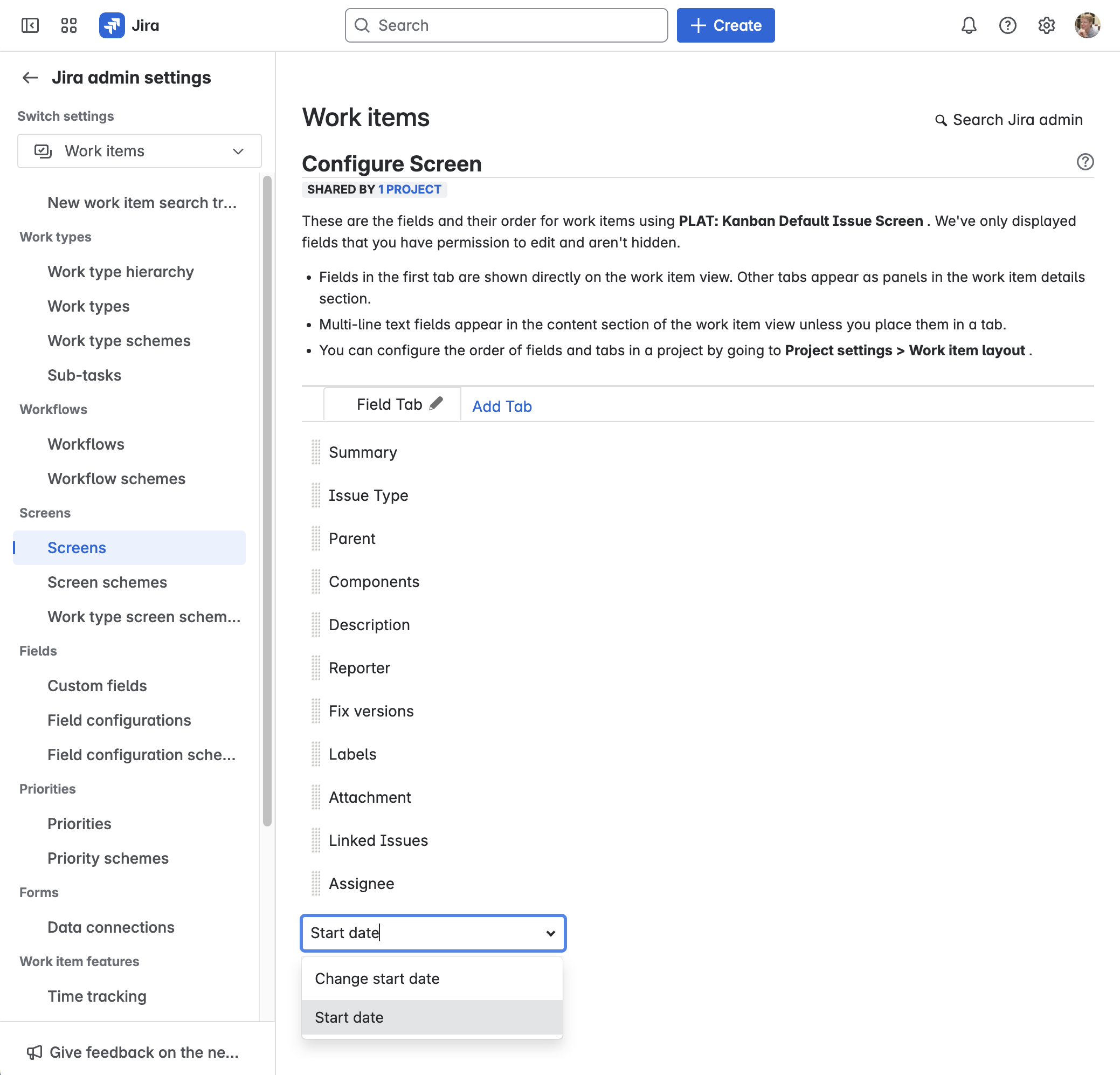This screenshot has height=1075, width=1120.
Task: Edit the Field Tab name with the pencil icon
Action: click(435, 403)
